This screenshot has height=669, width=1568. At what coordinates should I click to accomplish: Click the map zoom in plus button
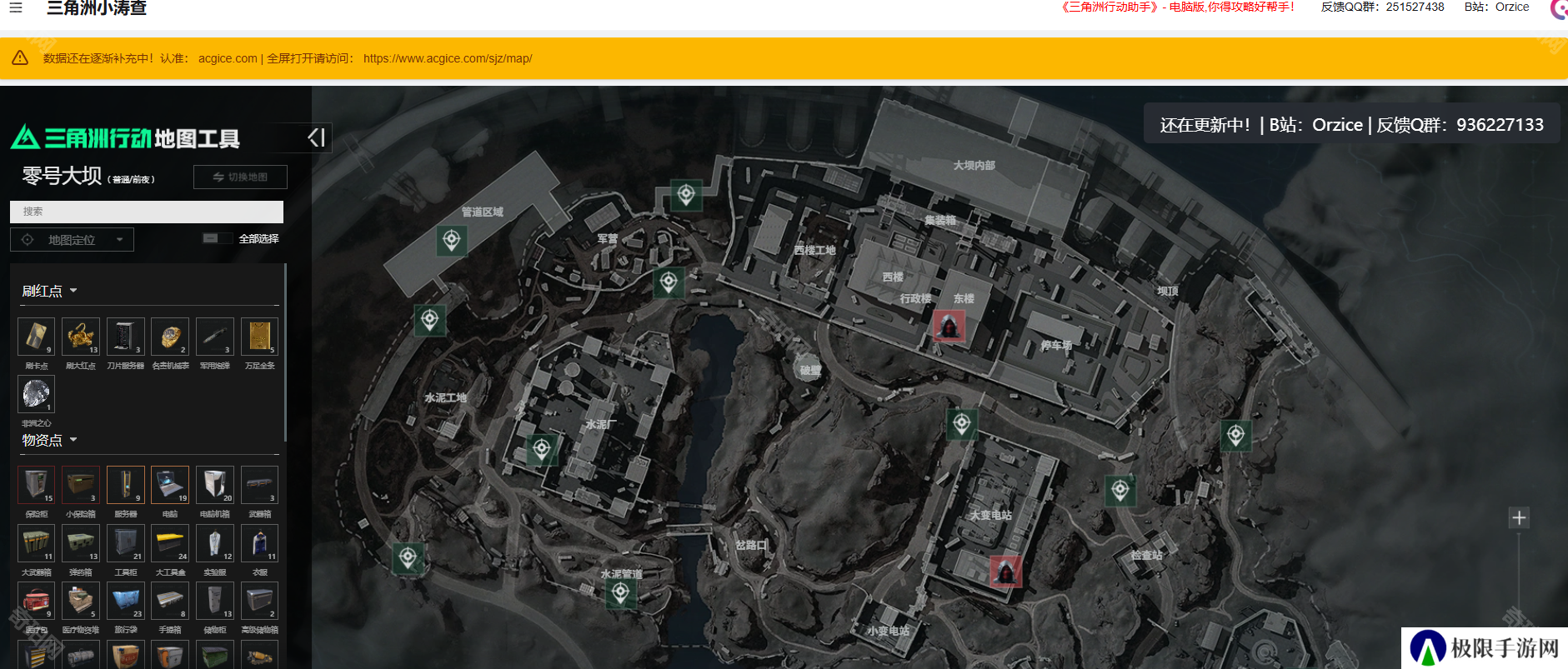click(1519, 518)
